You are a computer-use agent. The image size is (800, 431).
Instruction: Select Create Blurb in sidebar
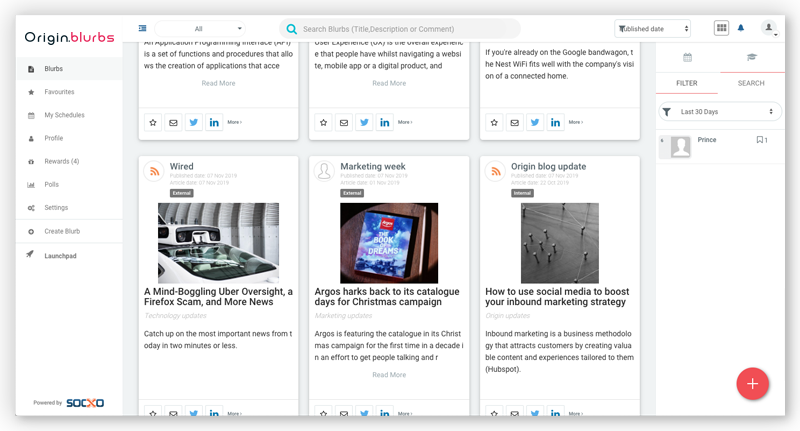point(69,232)
